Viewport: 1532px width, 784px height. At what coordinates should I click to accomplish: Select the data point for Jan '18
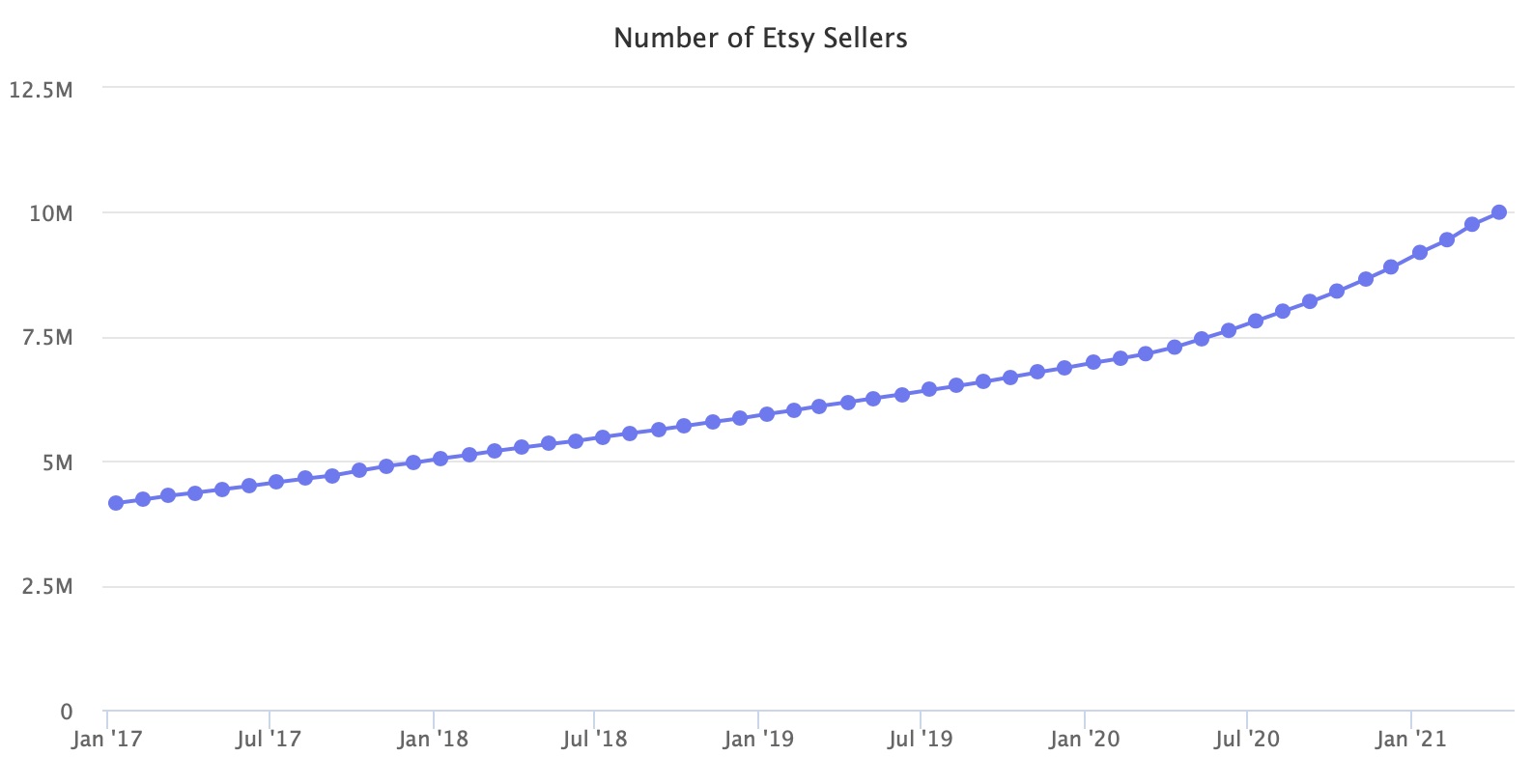440,459
